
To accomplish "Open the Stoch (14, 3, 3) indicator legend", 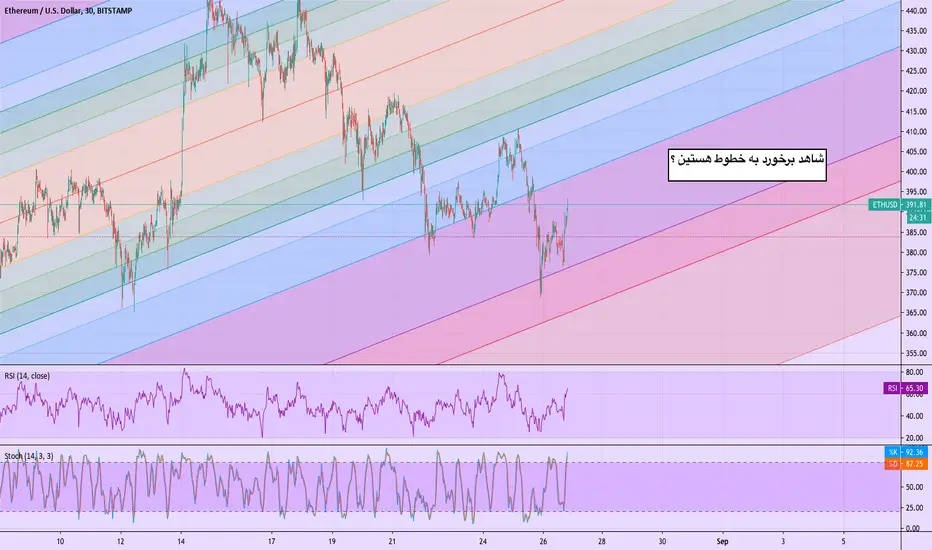I will tap(29, 456).
